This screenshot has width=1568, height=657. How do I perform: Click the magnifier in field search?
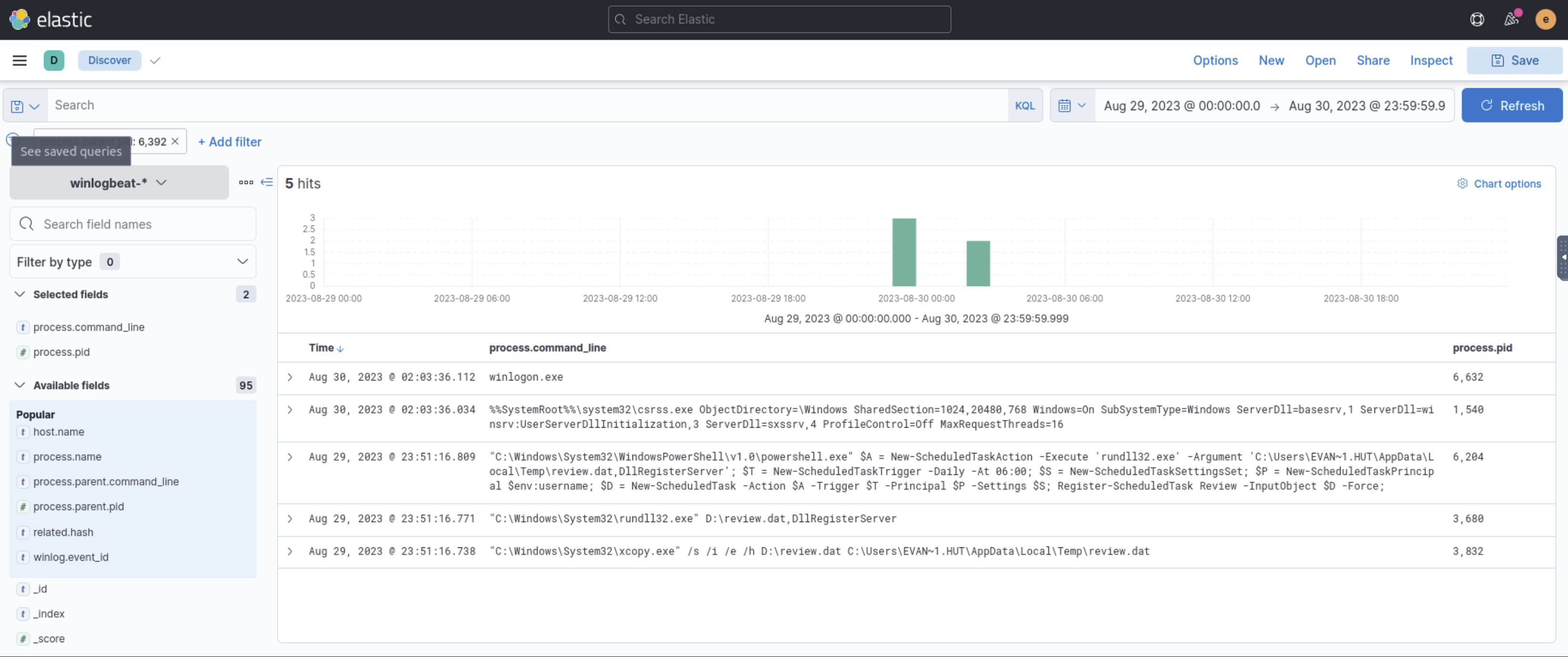(26, 224)
